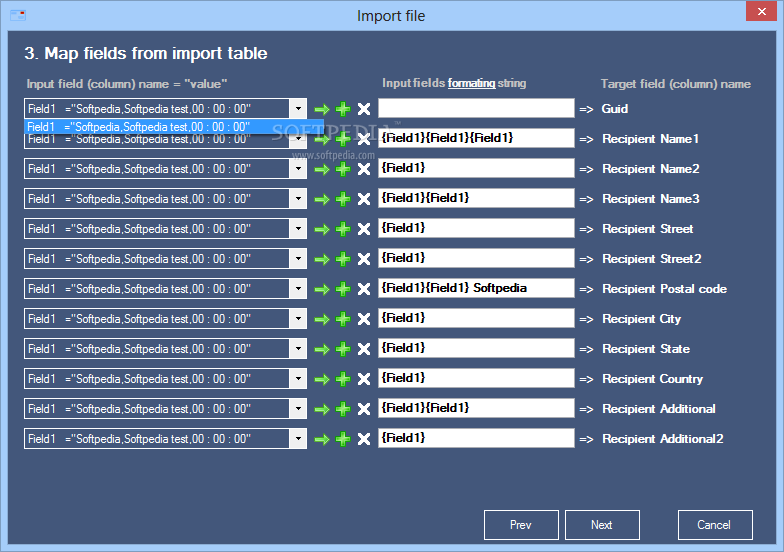Click the white X icon for Recipient Name3

tap(364, 199)
